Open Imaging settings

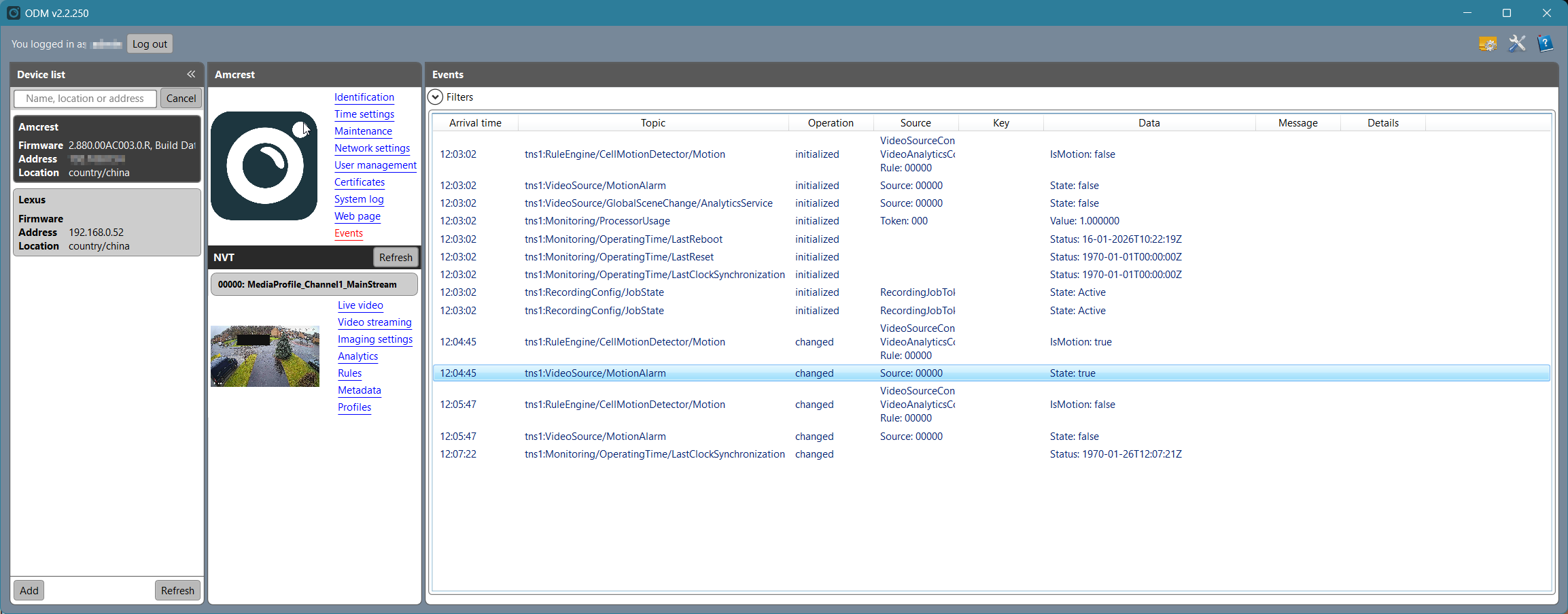coord(375,339)
